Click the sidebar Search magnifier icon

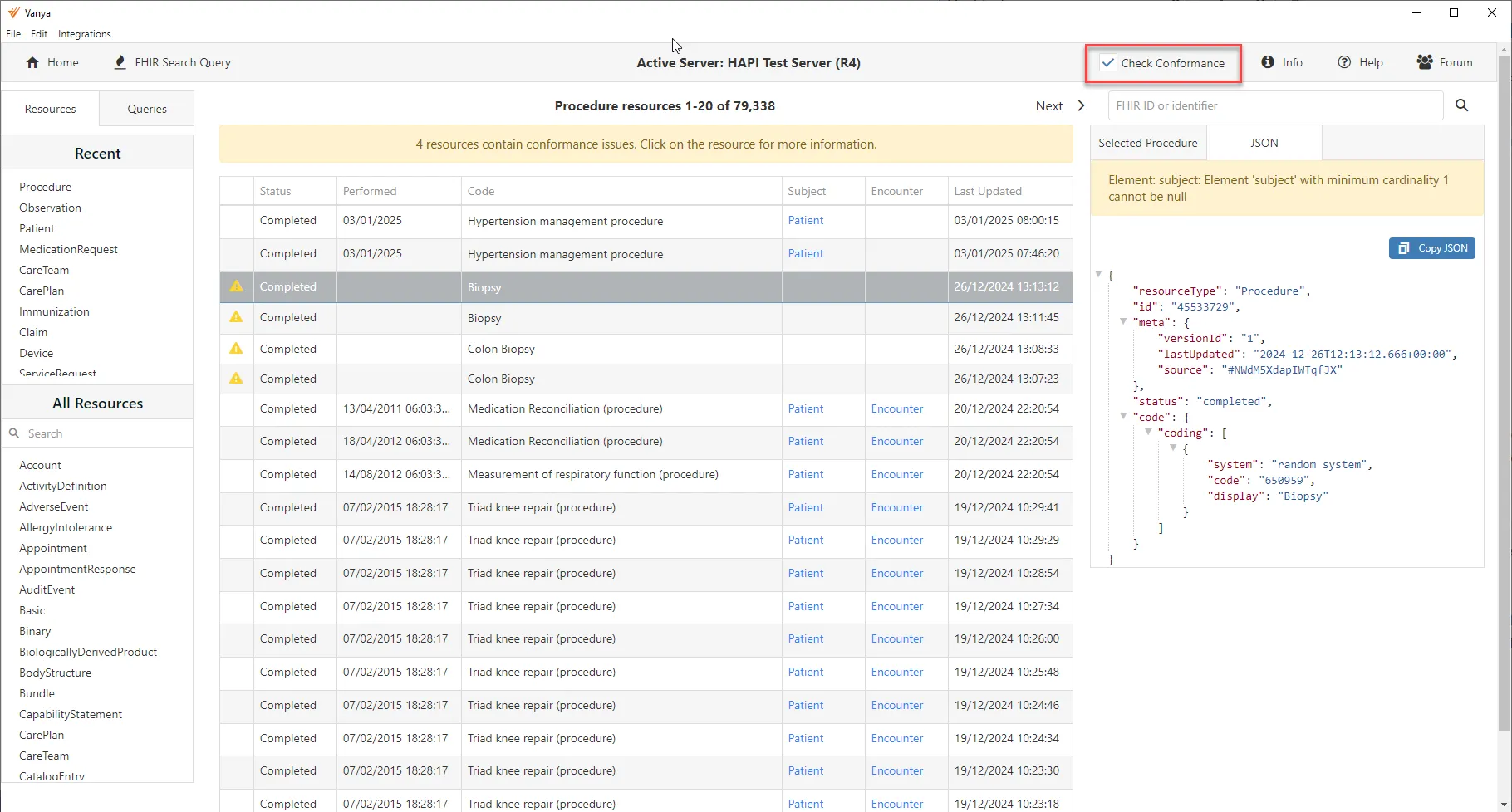pos(14,433)
